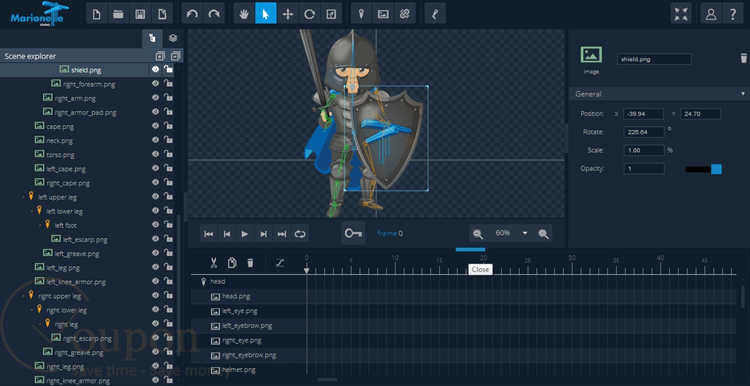Open the 60% zoom level dropdown
The height and width of the screenshot is (386, 750).
(x=525, y=233)
